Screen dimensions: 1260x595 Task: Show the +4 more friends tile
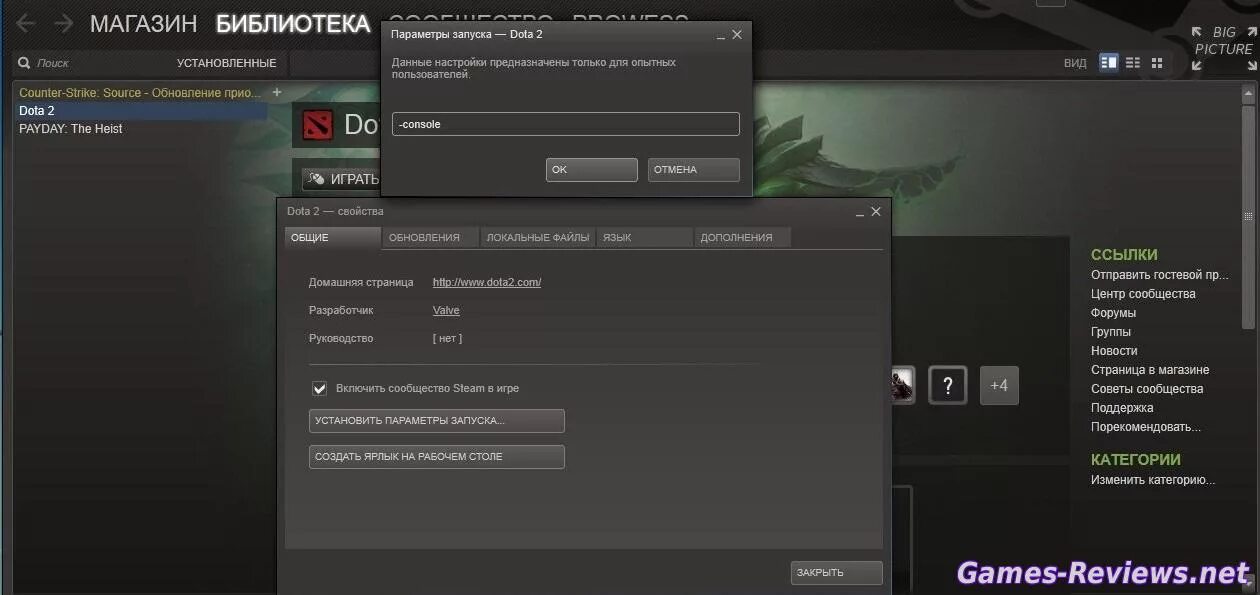point(999,385)
